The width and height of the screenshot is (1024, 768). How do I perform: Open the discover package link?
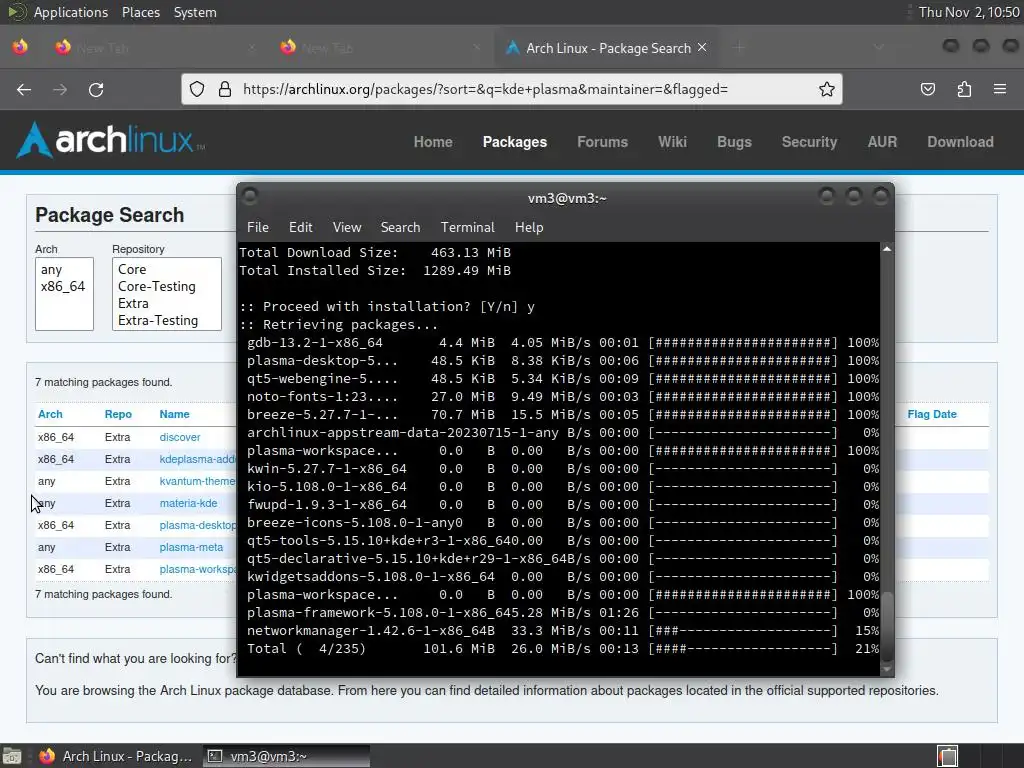[180, 438]
